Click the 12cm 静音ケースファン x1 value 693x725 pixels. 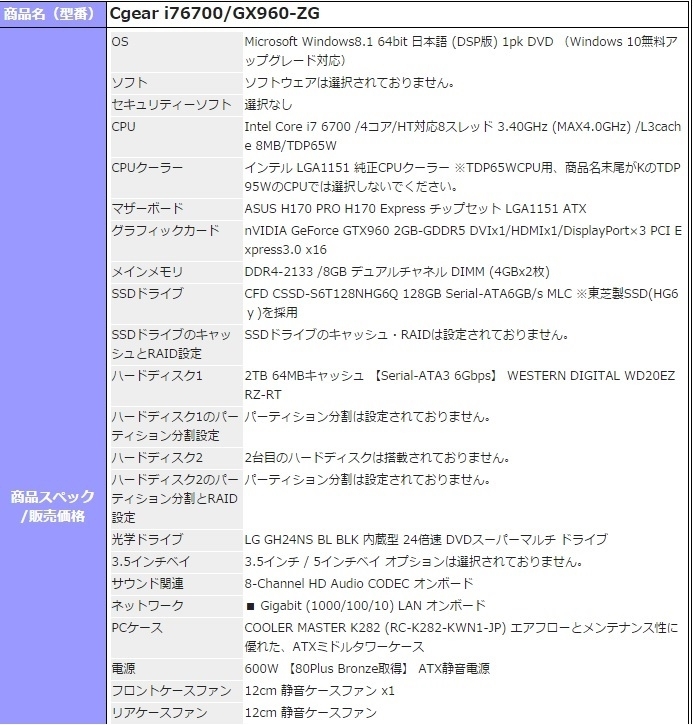pyautogui.click(x=319, y=691)
